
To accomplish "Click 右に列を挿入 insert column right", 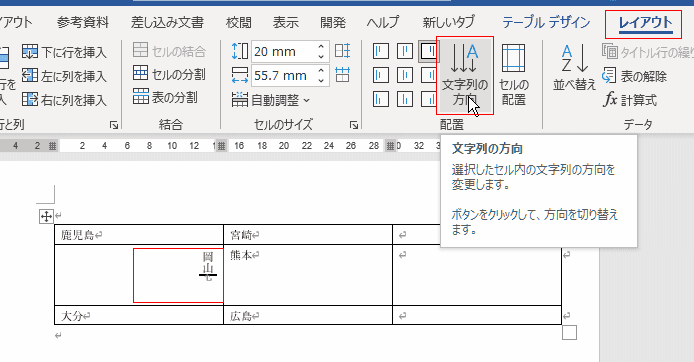I will (x=64, y=100).
